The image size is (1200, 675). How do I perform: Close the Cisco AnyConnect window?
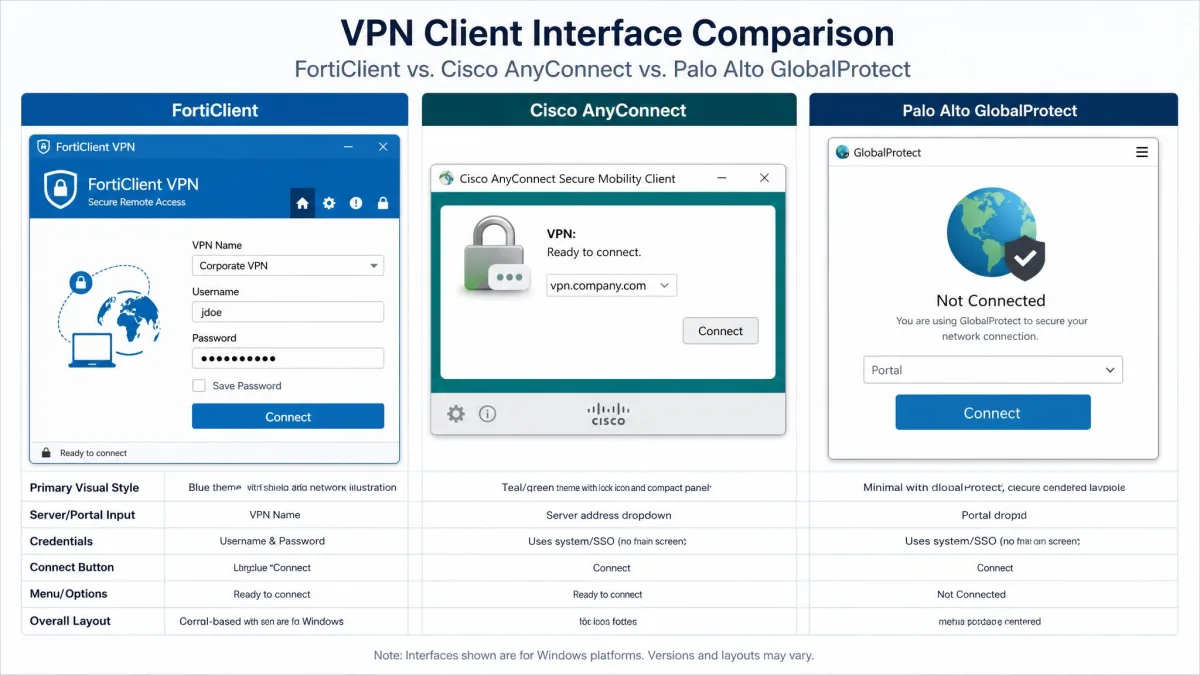coord(764,178)
